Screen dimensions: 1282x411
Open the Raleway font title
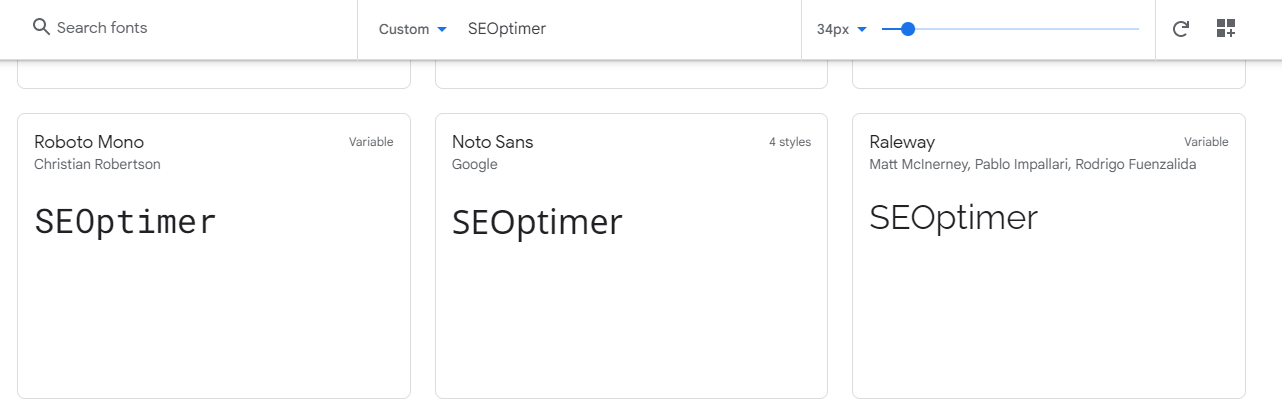[x=902, y=142]
